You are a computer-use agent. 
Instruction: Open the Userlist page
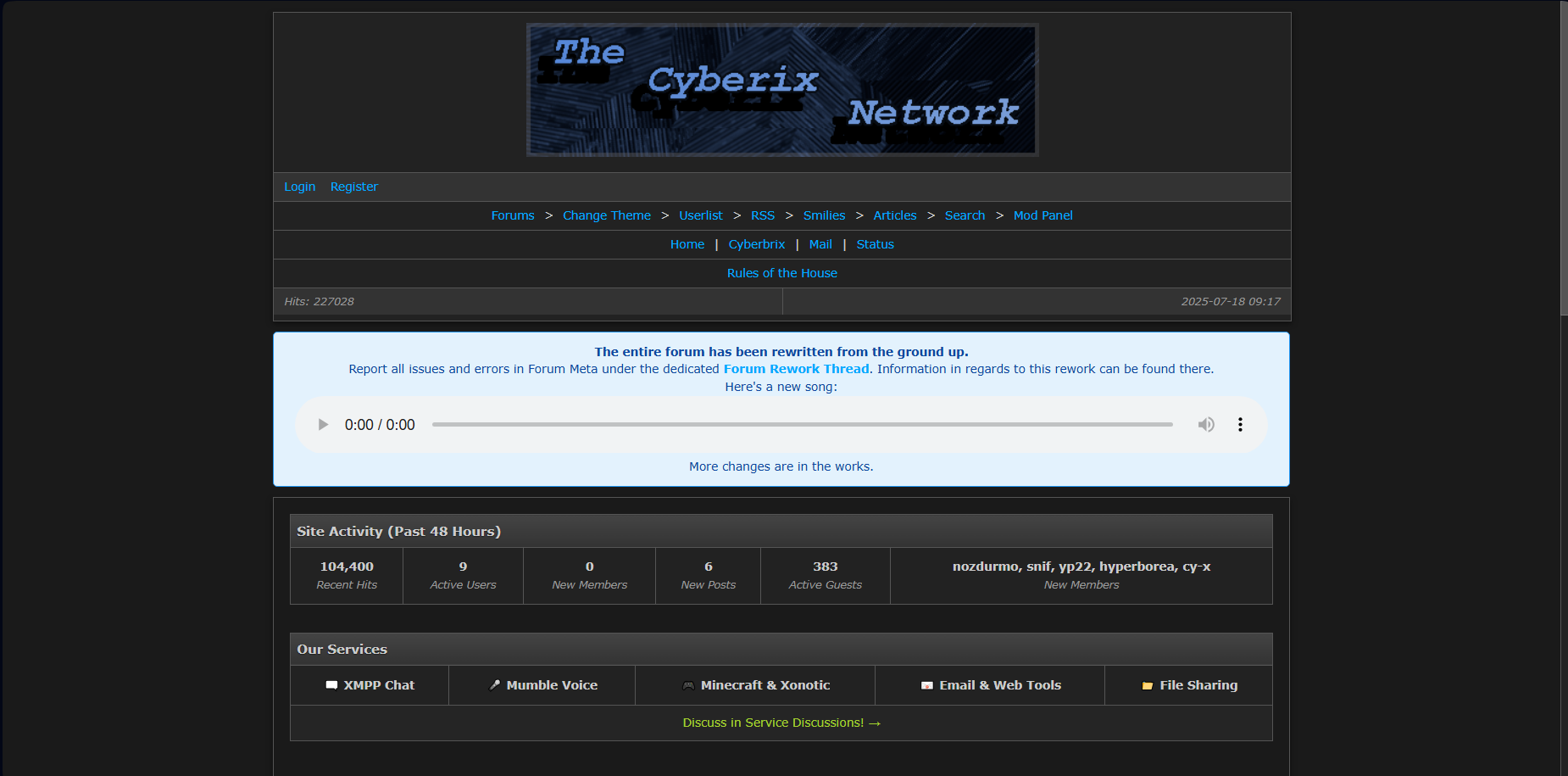tap(701, 215)
